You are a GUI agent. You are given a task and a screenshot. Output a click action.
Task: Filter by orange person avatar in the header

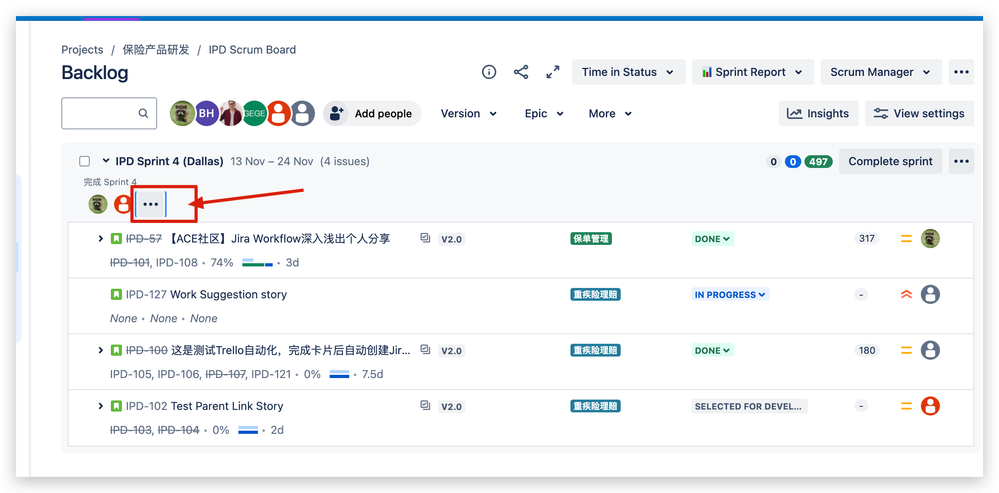[278, 113]
